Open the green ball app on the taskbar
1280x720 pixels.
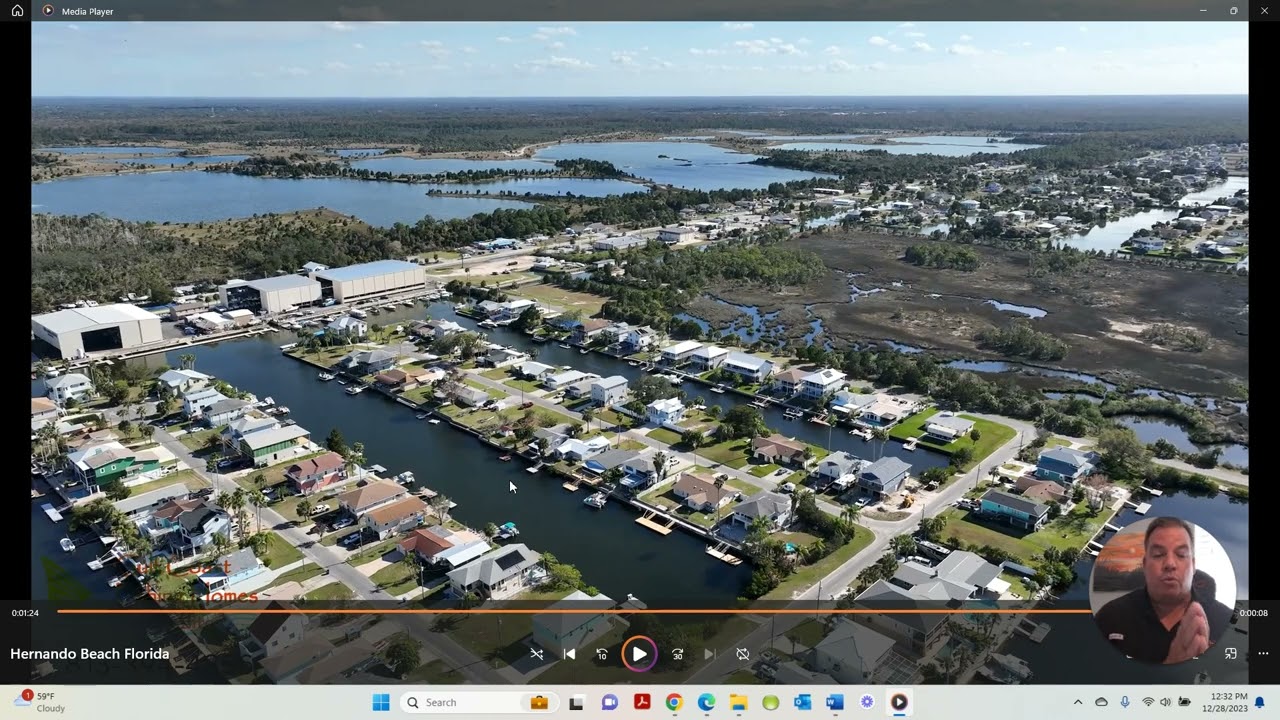tap(770, 703)
